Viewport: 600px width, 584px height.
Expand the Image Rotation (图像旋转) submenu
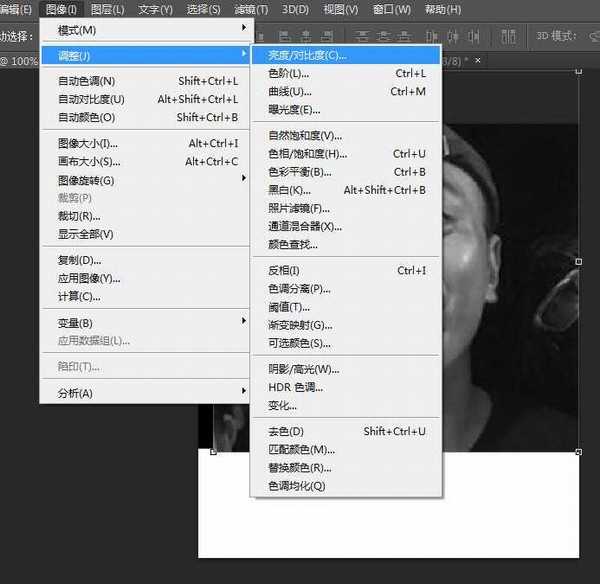(x=86, y=180)
